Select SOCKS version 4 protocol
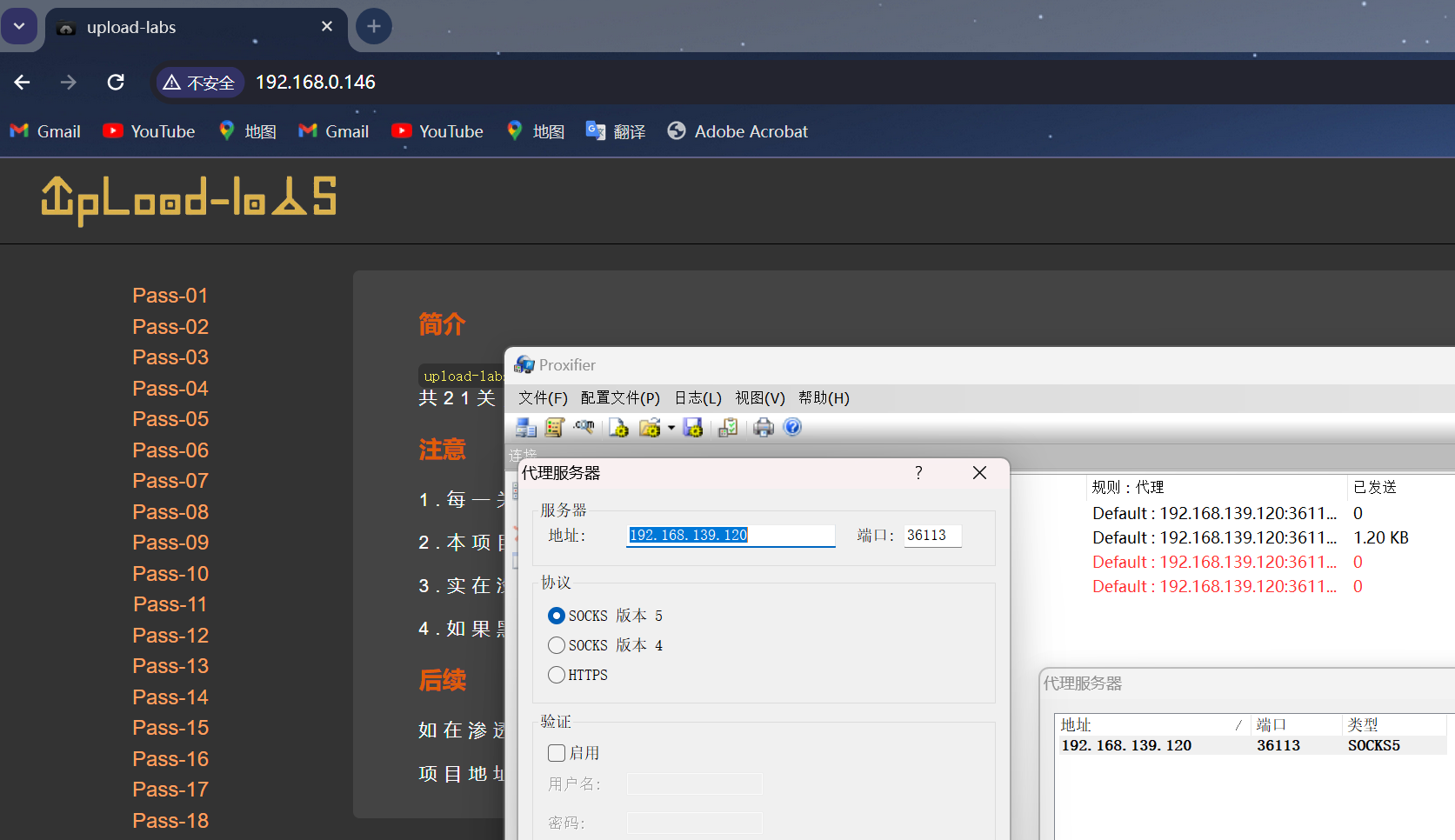The image size is (1455, 840). coord(557,645)
